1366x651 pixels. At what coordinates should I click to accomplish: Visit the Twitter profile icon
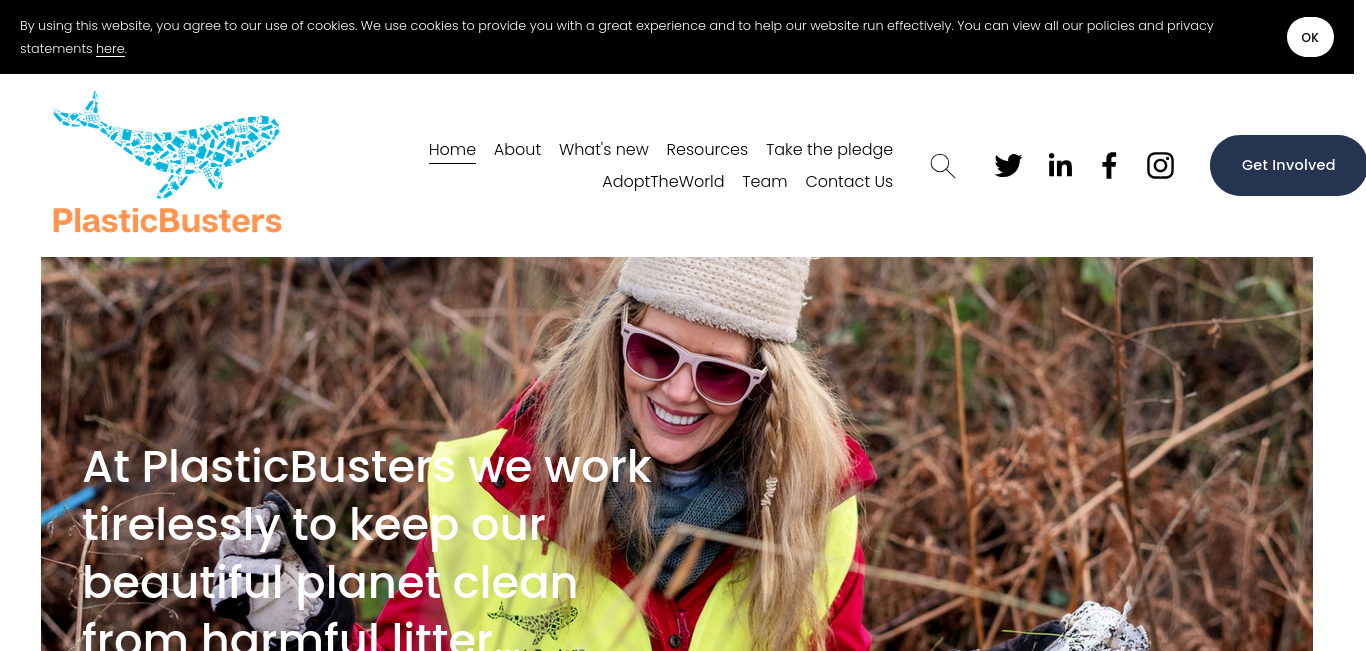[1008, 166]
